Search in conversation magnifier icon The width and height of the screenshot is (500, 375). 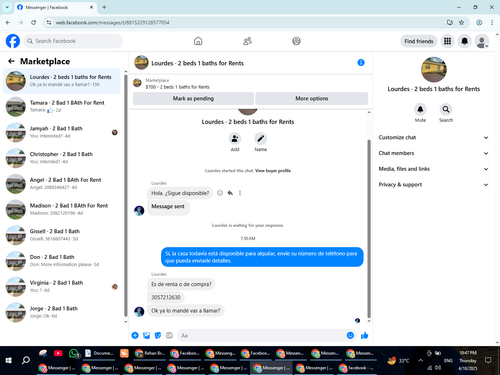(446, 109)
